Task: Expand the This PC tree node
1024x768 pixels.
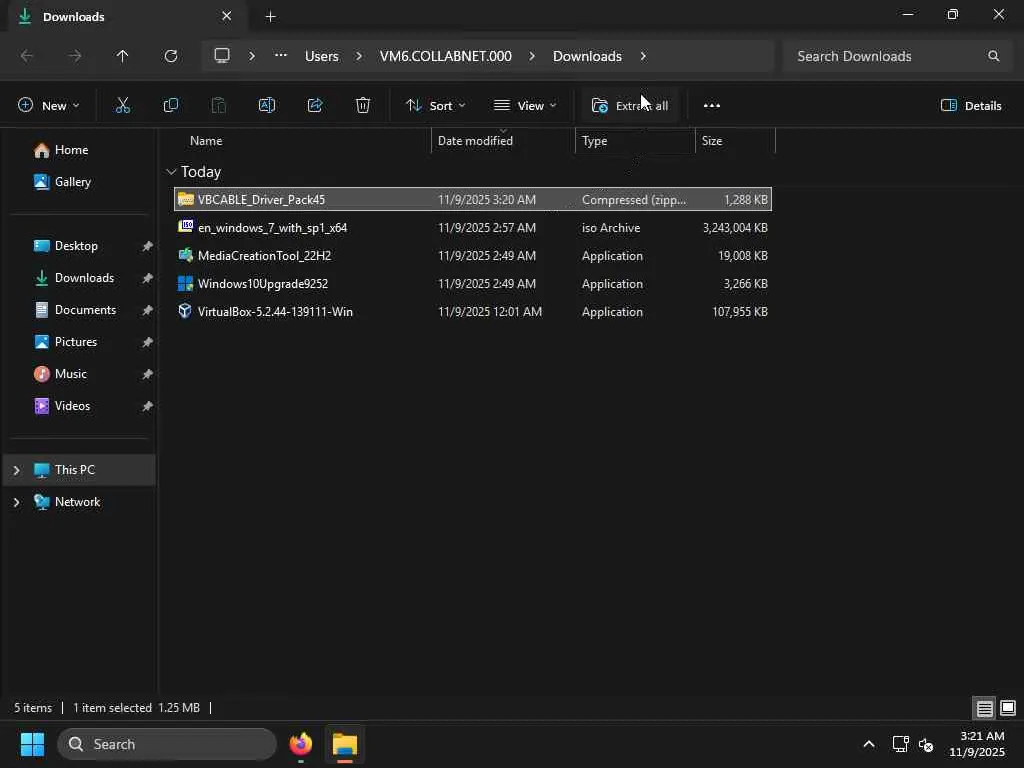Action: point(16,470)
